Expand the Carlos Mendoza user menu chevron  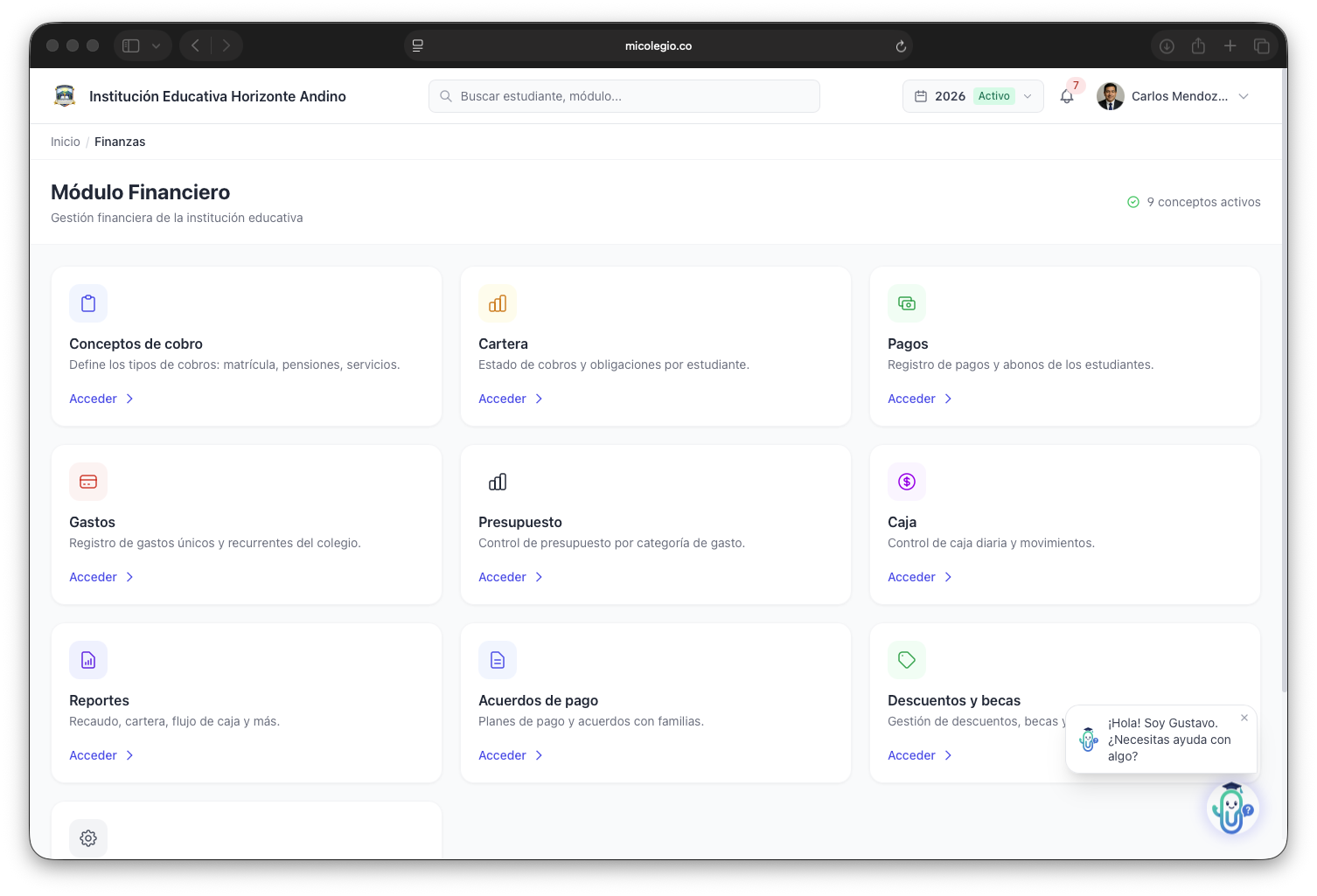point(1244,96)
